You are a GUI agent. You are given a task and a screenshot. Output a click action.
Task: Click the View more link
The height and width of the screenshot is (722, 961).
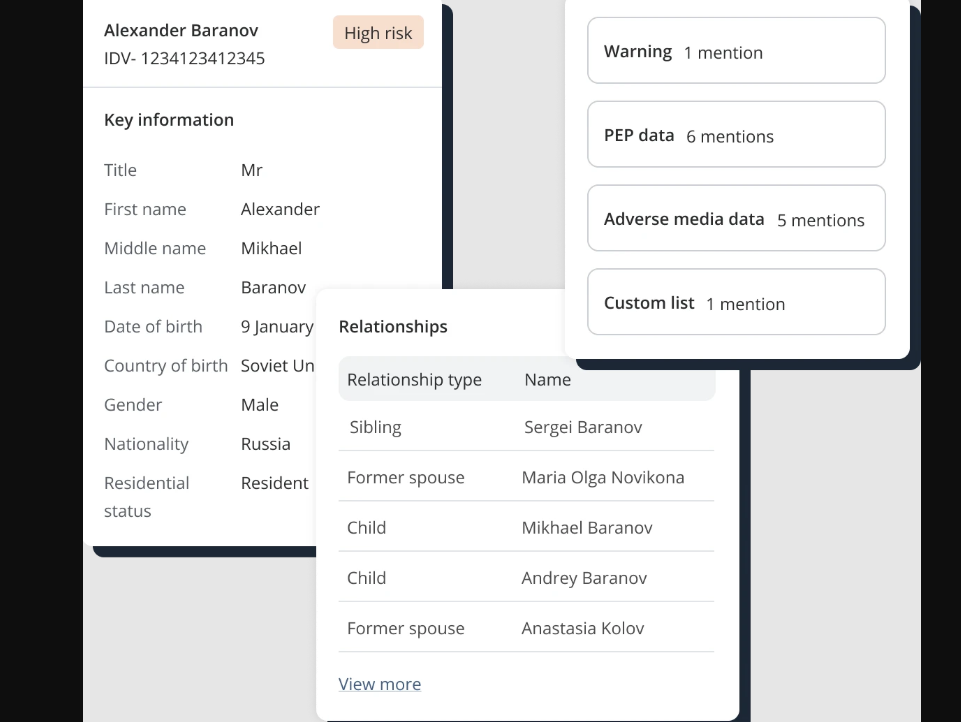379,684
